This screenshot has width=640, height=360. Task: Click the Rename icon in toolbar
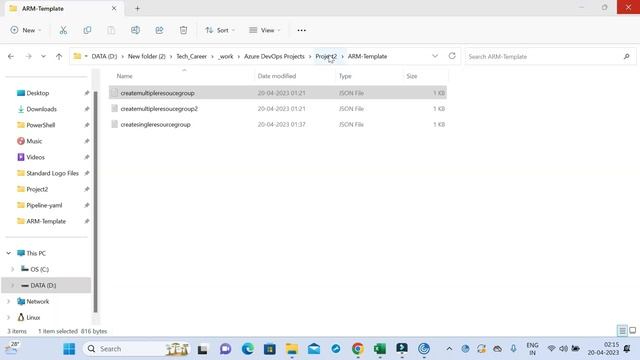click(x=135, y=30)
